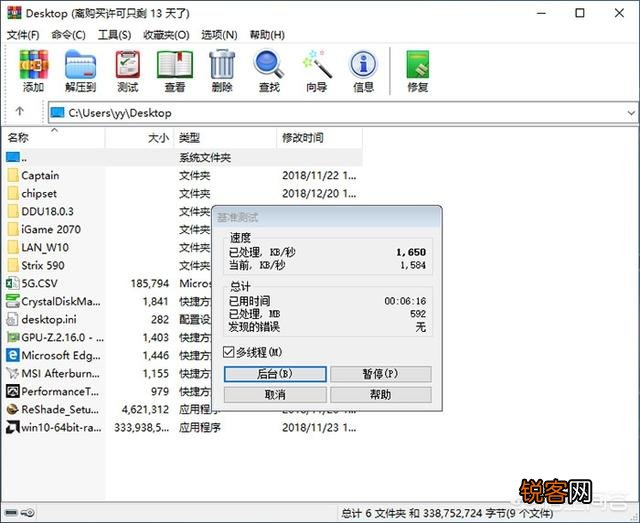Click the desktop.ini file icon

pyautogui.click(x=13, y=319)
